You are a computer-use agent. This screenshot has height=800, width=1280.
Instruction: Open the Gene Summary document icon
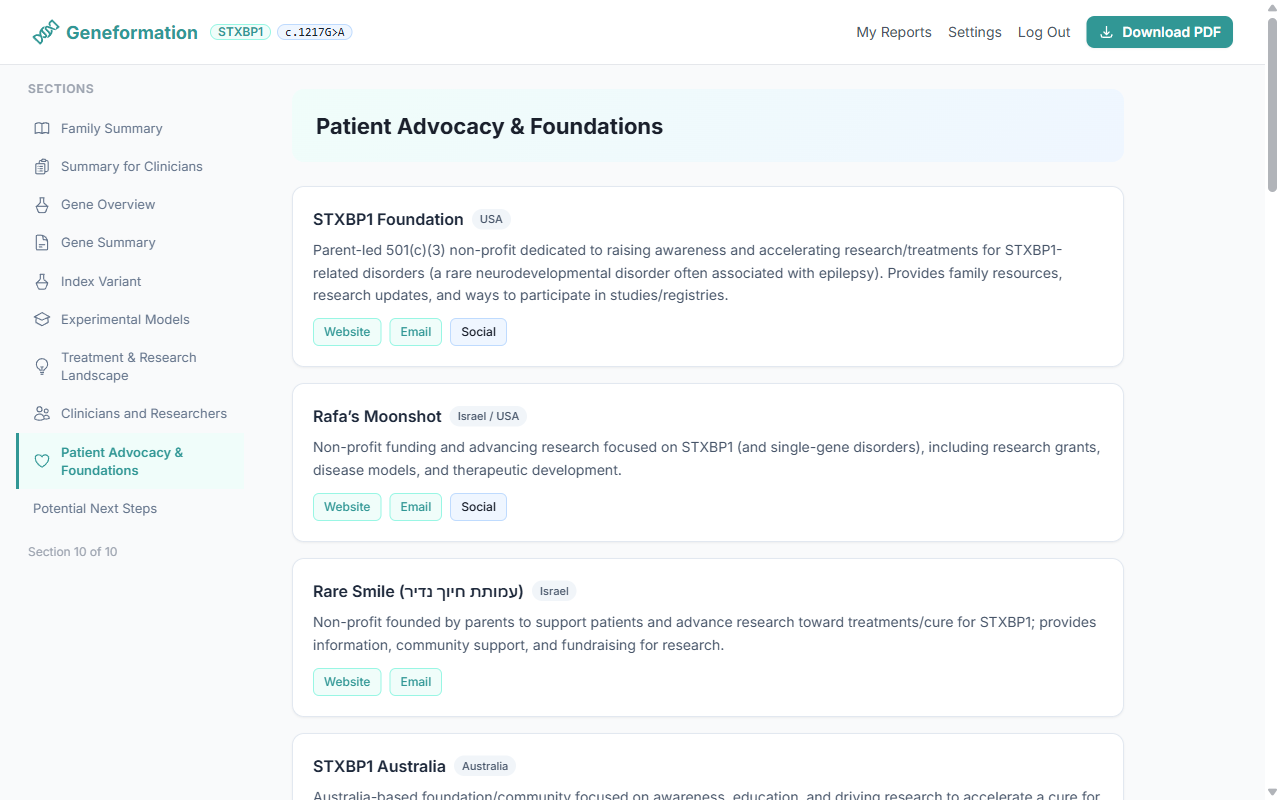tap(41, 242)
